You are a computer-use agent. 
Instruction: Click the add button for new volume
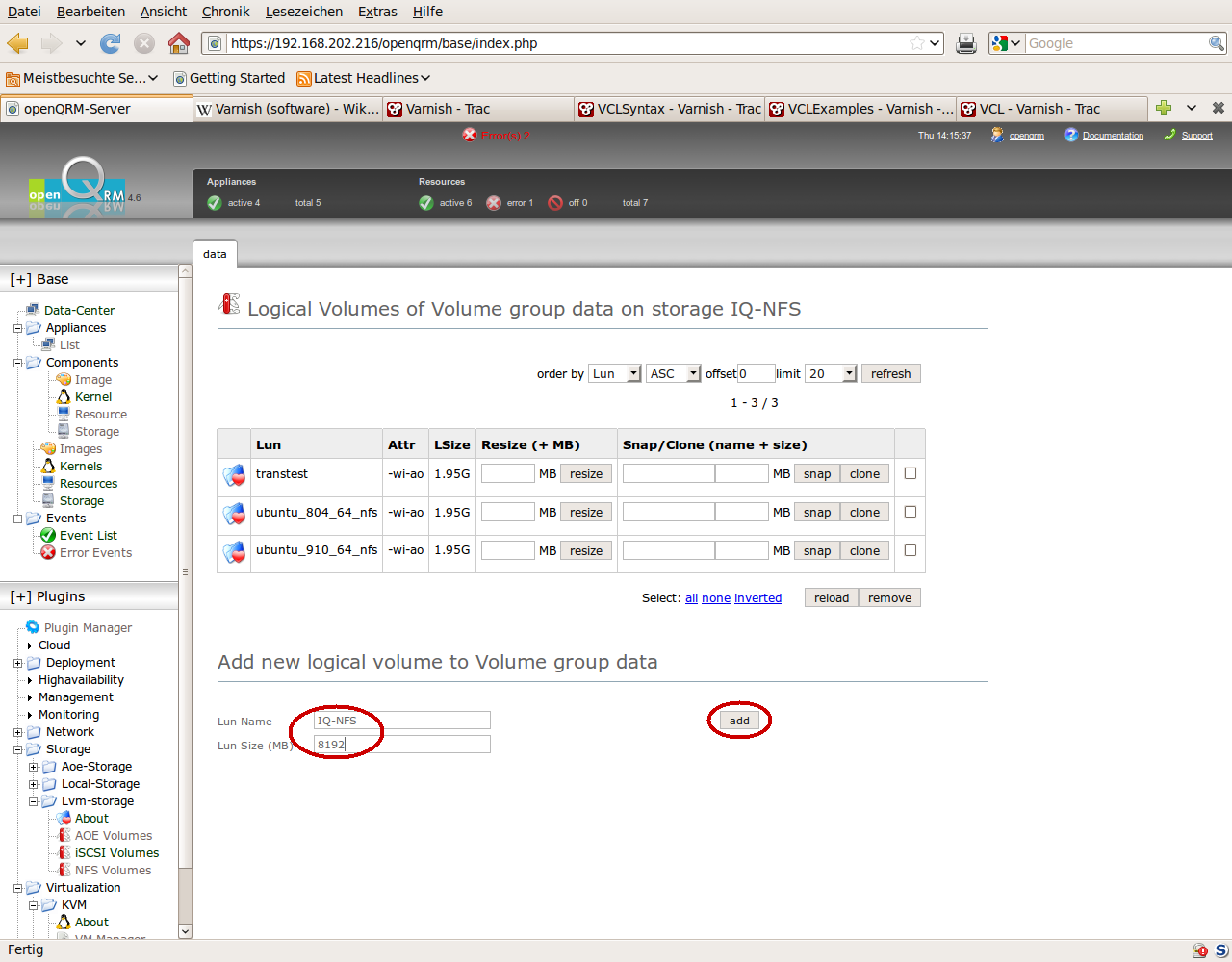click(739, 721)
